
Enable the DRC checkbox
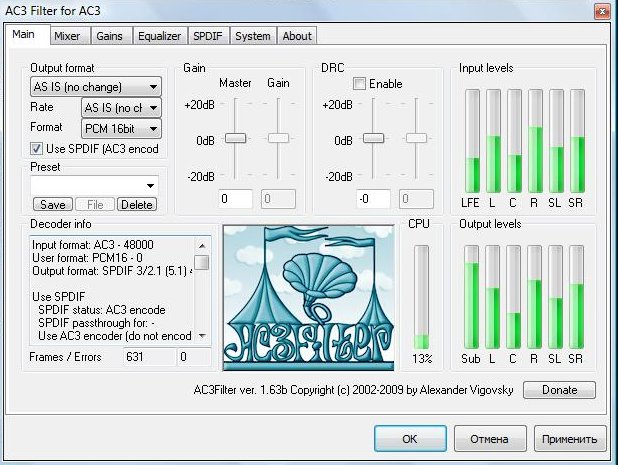click(x=359, y=84)
